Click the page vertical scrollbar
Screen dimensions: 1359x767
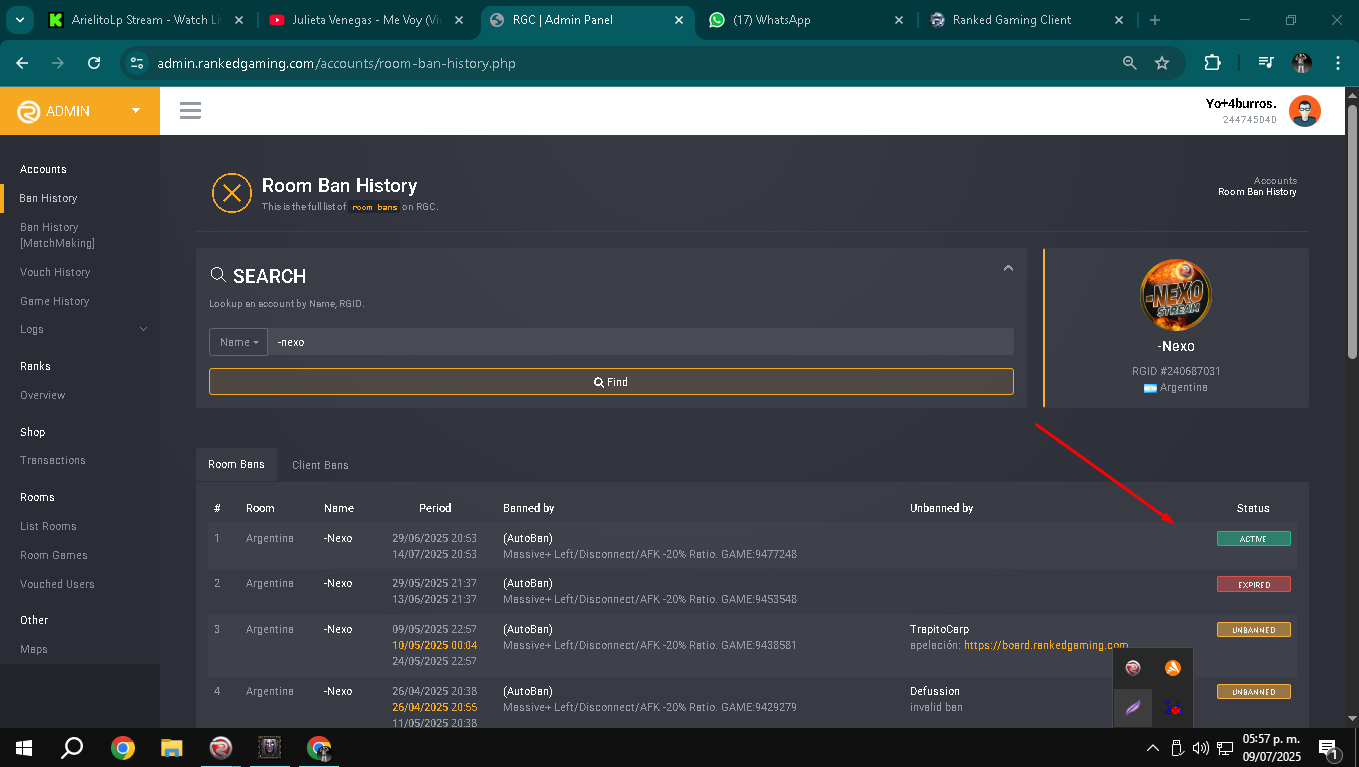1352,230
